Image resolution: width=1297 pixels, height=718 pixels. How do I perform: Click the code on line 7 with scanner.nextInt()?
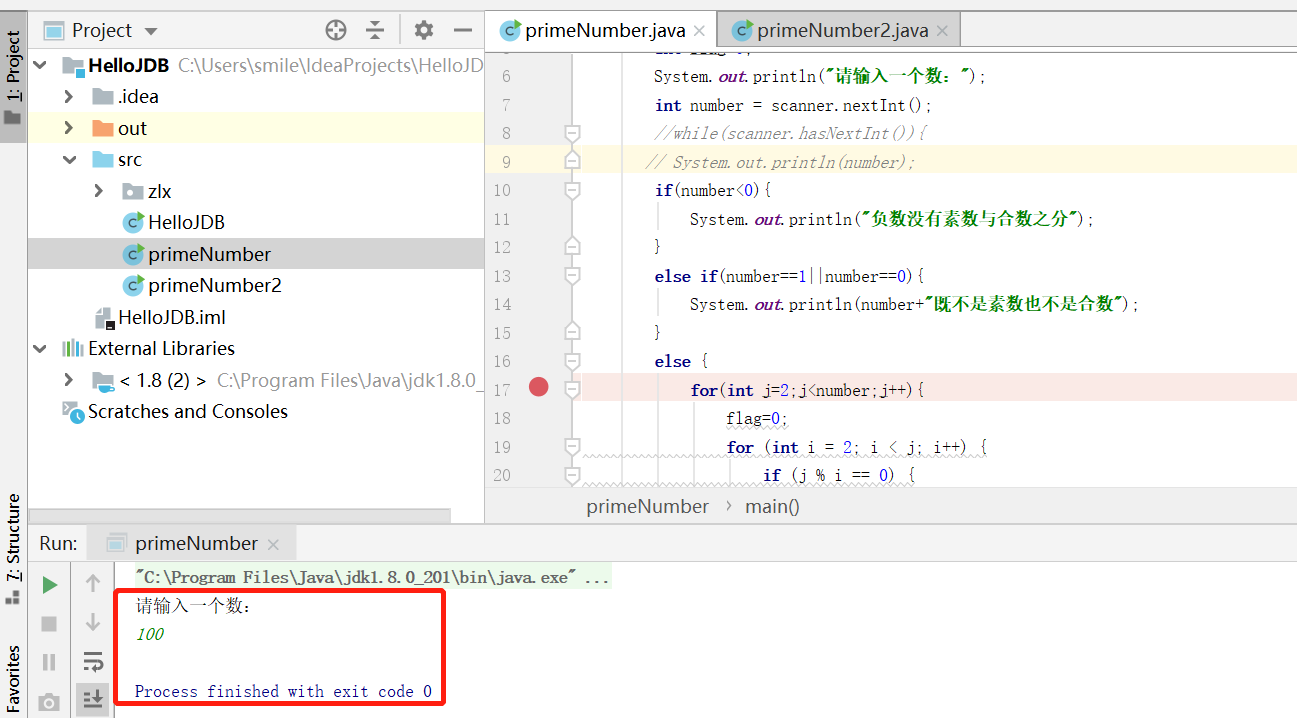pos(793,105)
